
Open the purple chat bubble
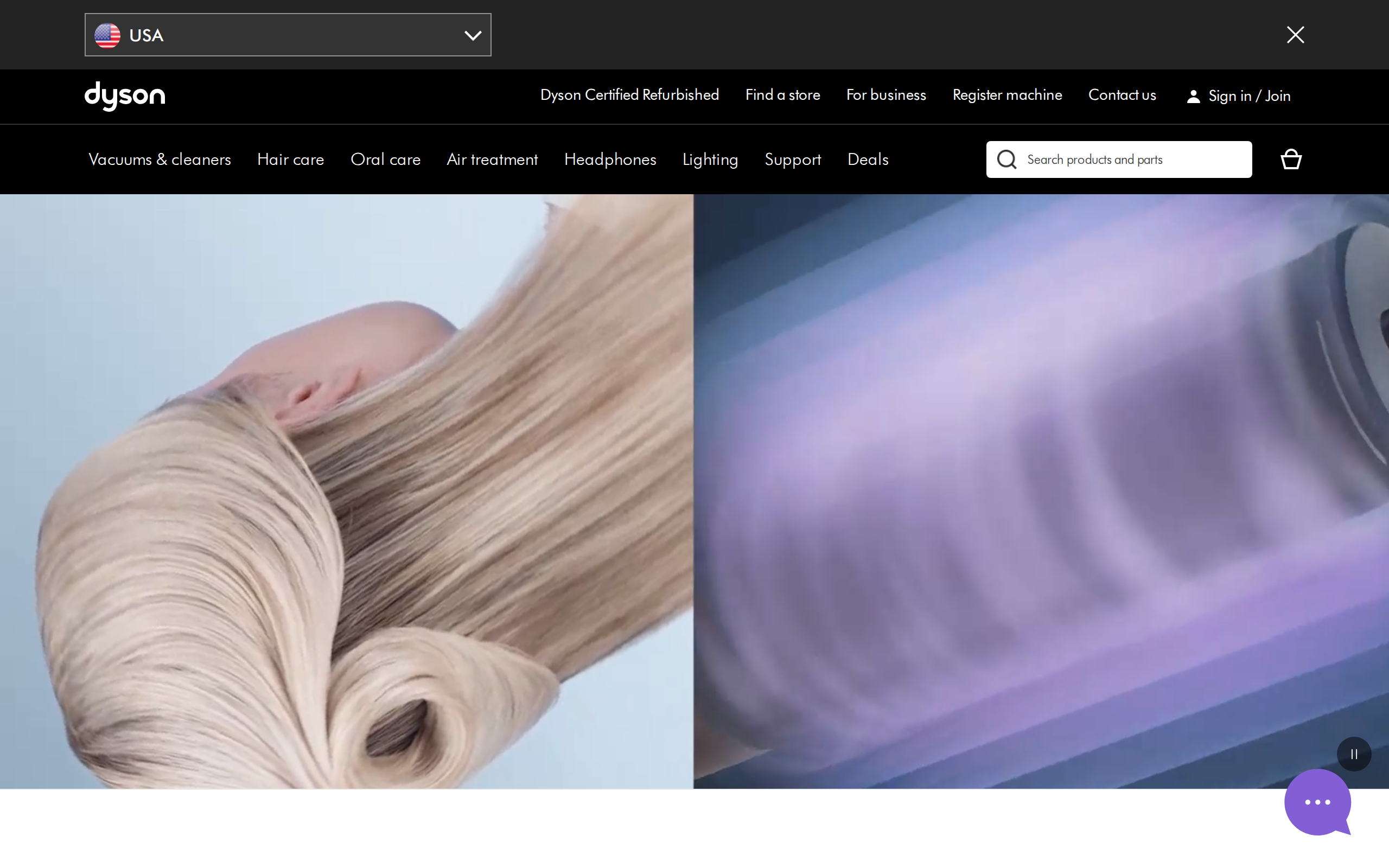coord(1317,802)
